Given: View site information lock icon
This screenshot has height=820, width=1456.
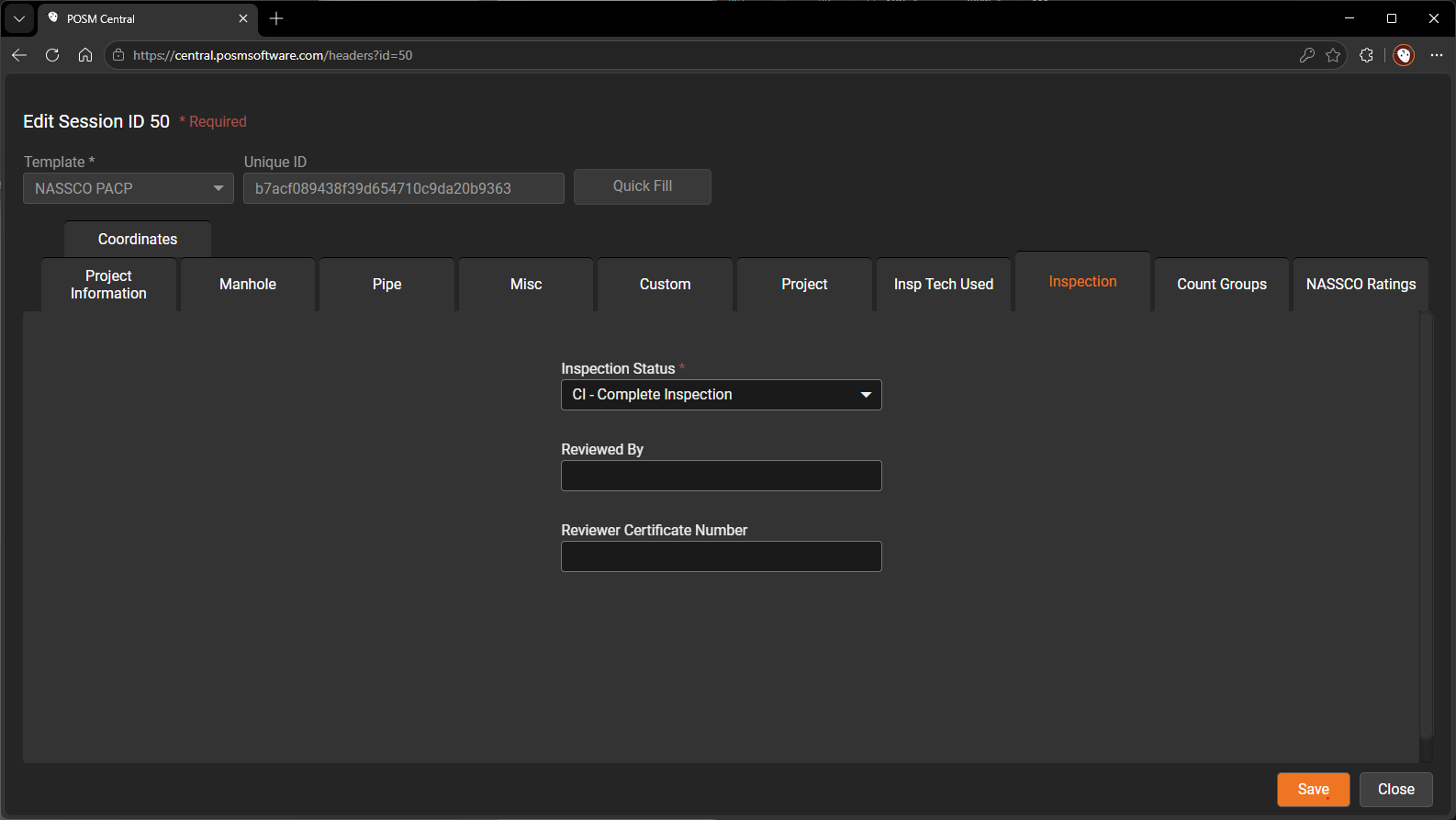Looking at the screenshot, I should (118, 55).
